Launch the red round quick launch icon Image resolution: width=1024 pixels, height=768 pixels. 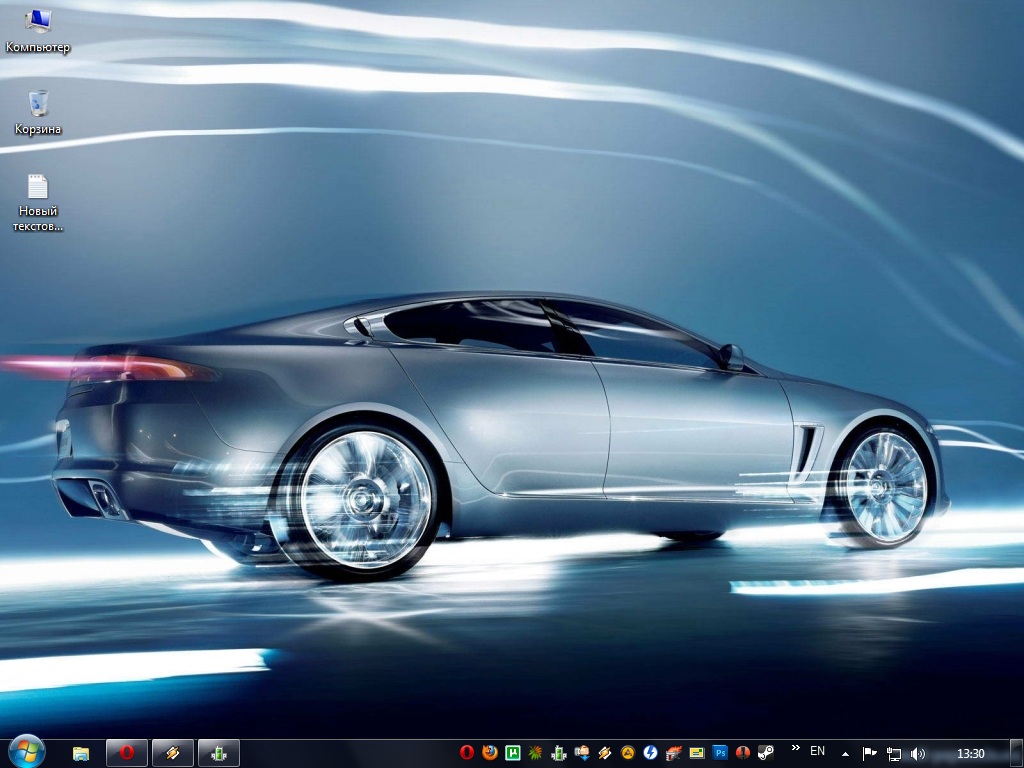click(x=743, y=752)
